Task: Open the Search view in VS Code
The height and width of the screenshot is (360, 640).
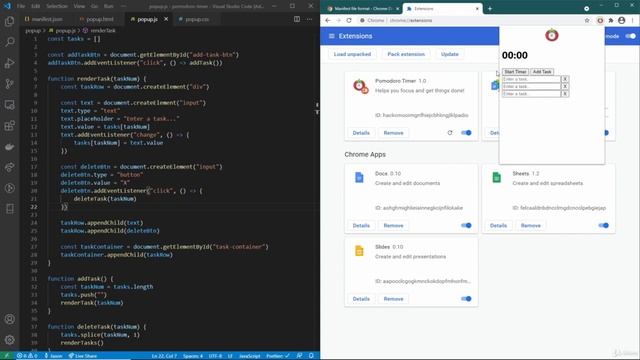Action: 9,42
